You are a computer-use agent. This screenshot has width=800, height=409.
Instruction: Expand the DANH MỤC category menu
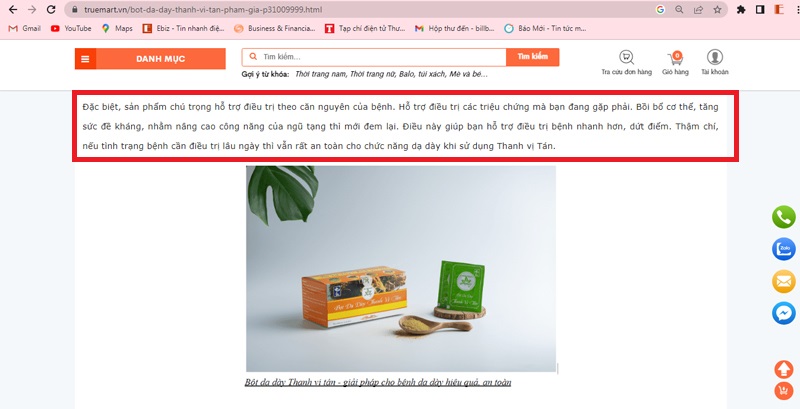pyautogui.click(x=150, y=59)
